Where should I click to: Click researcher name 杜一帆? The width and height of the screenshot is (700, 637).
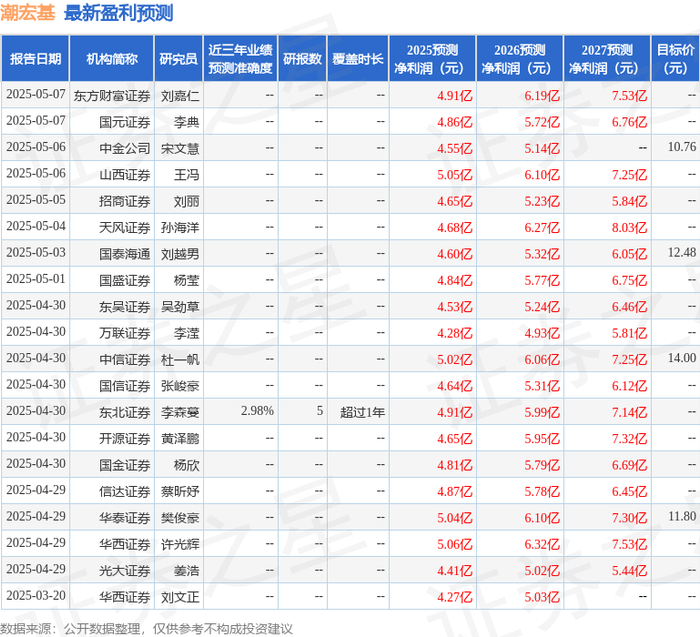tap(180, 359)
